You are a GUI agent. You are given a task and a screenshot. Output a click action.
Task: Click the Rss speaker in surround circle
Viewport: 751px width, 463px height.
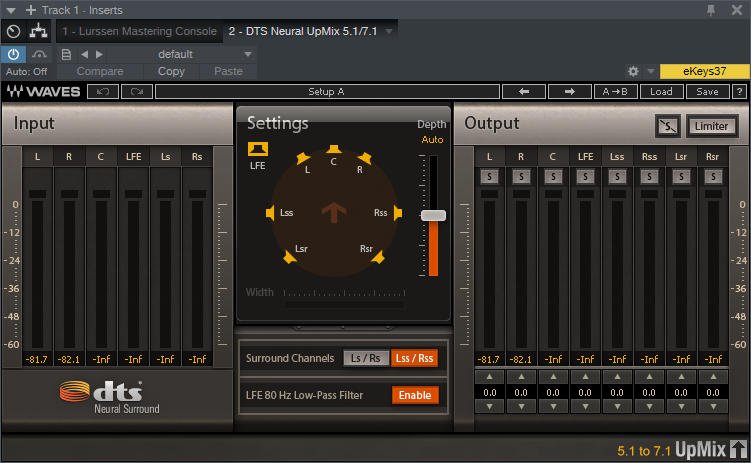pyautogui.click(x=398, y=213)
